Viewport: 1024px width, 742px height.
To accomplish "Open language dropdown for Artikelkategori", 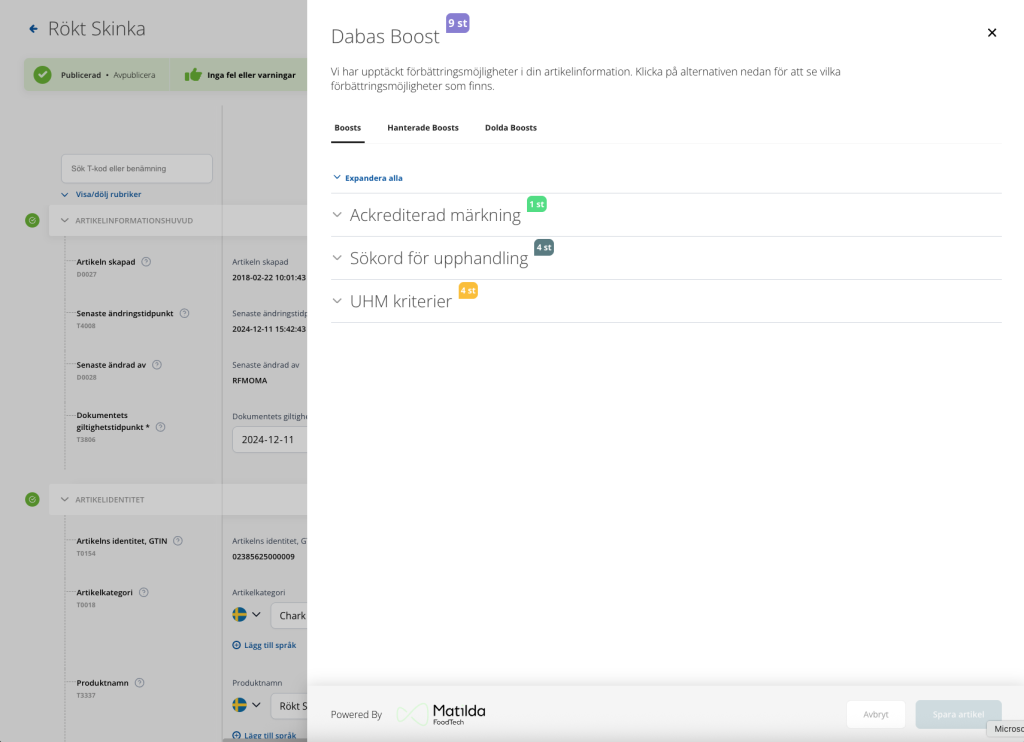I will coord(256,615).
